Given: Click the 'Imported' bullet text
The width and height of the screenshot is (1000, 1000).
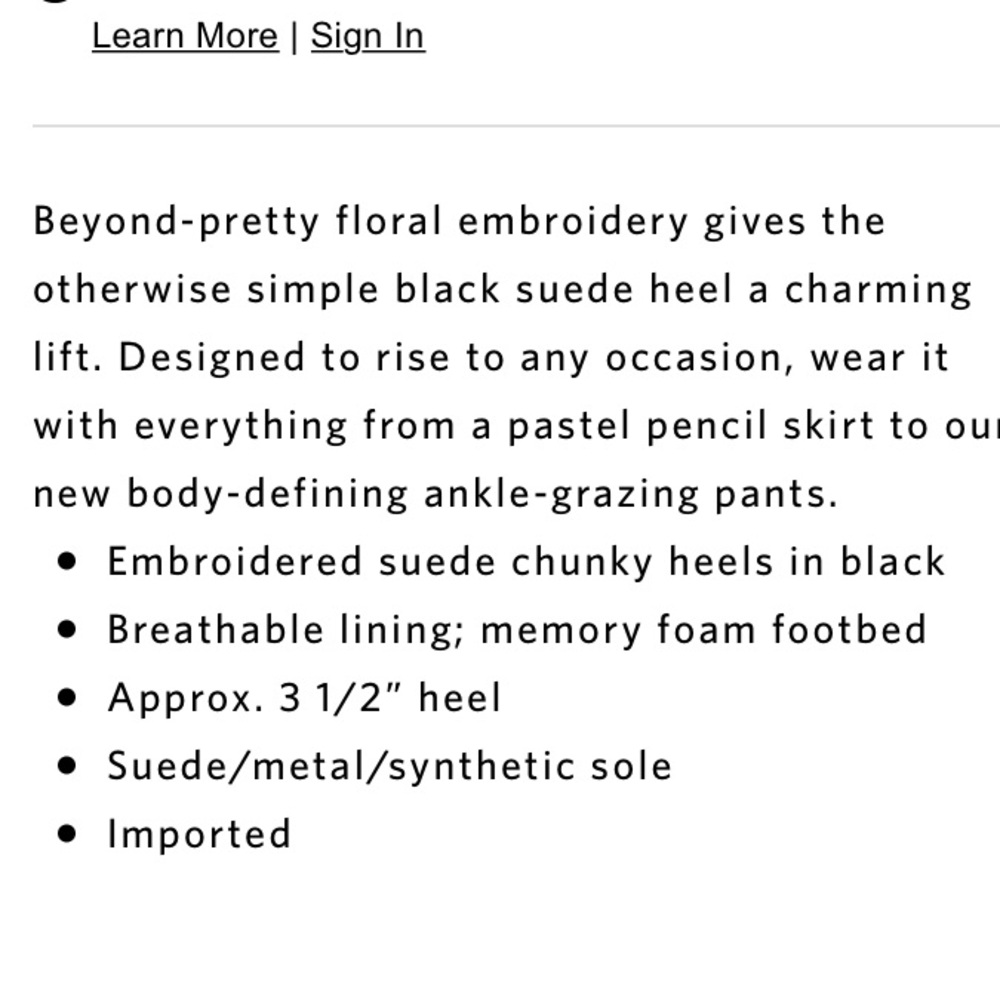Looking at the screenshot, I should coord(199,834).
